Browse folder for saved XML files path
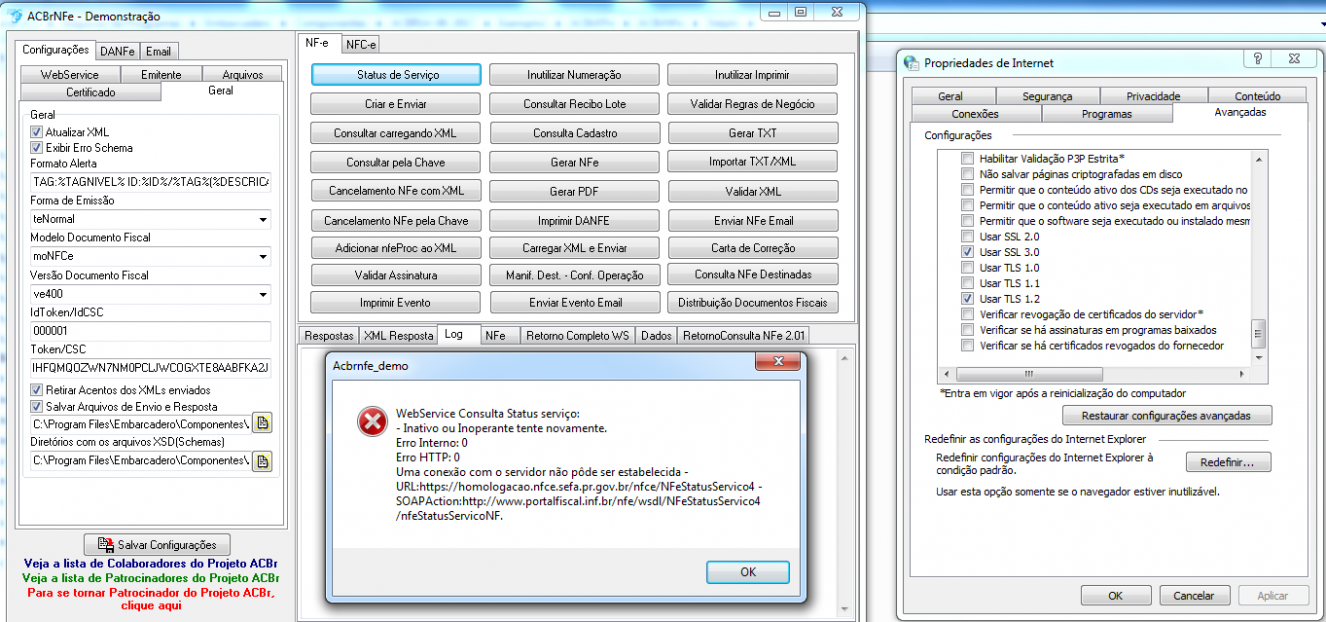 coord(262,423)
